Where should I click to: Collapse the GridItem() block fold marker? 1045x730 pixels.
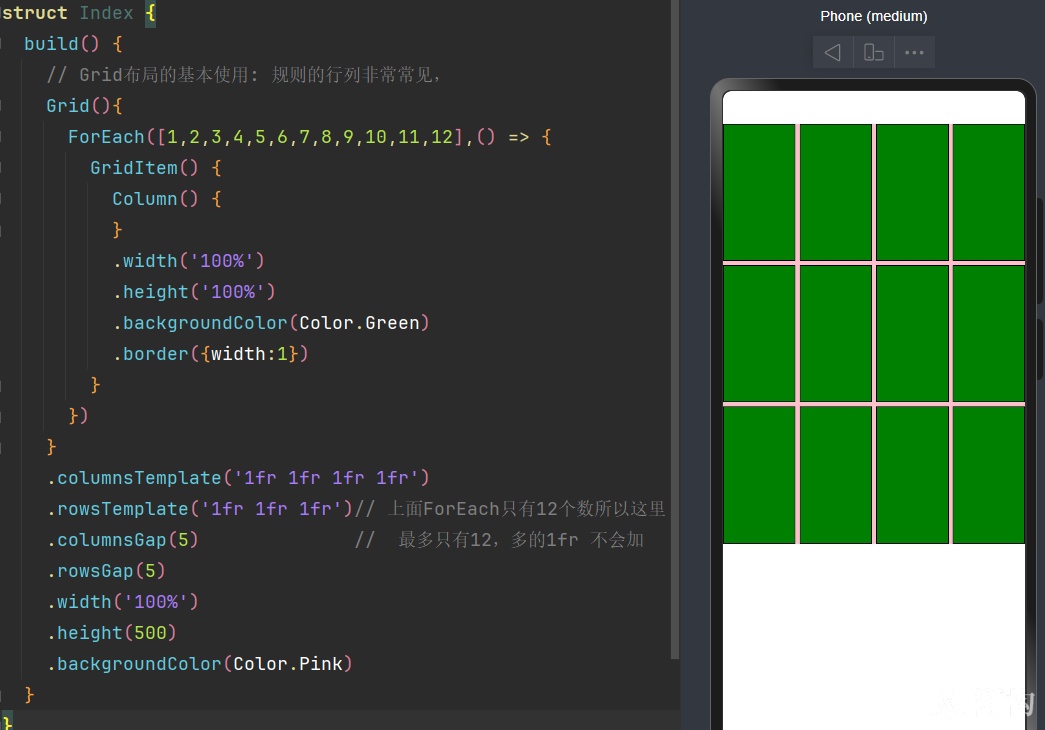click(2, 168)
